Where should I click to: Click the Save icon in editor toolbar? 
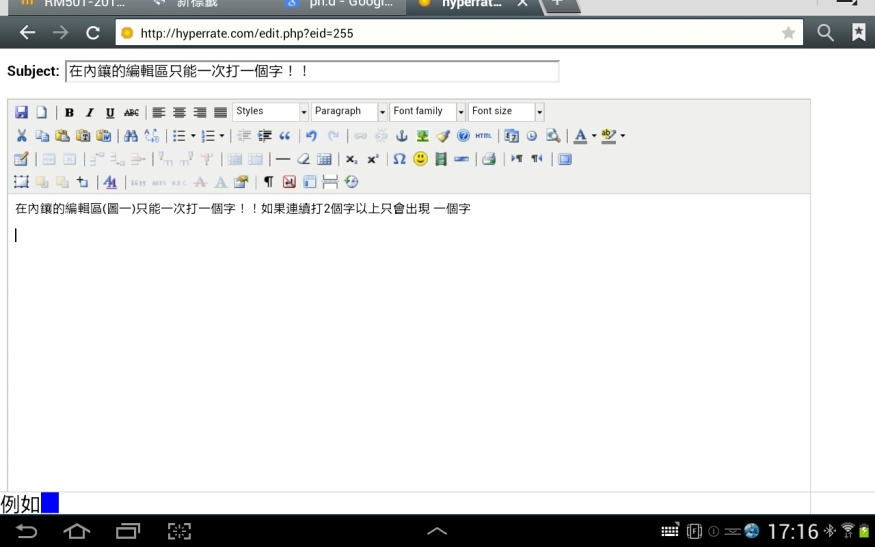(22, 112)
